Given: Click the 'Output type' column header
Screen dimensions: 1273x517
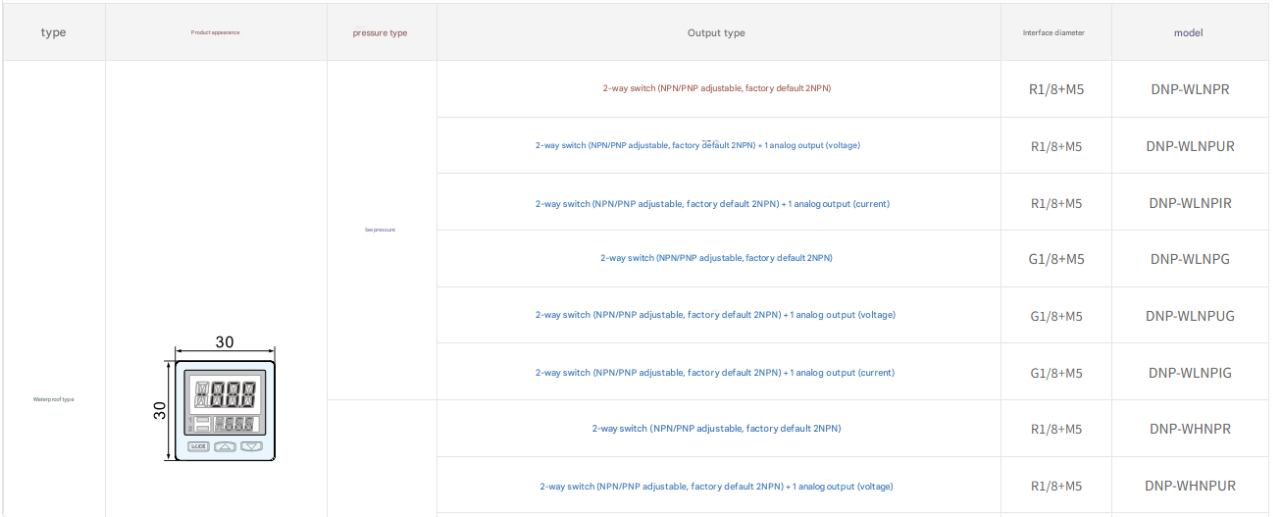Looking at the screenshot, I should tap(716, 33).
